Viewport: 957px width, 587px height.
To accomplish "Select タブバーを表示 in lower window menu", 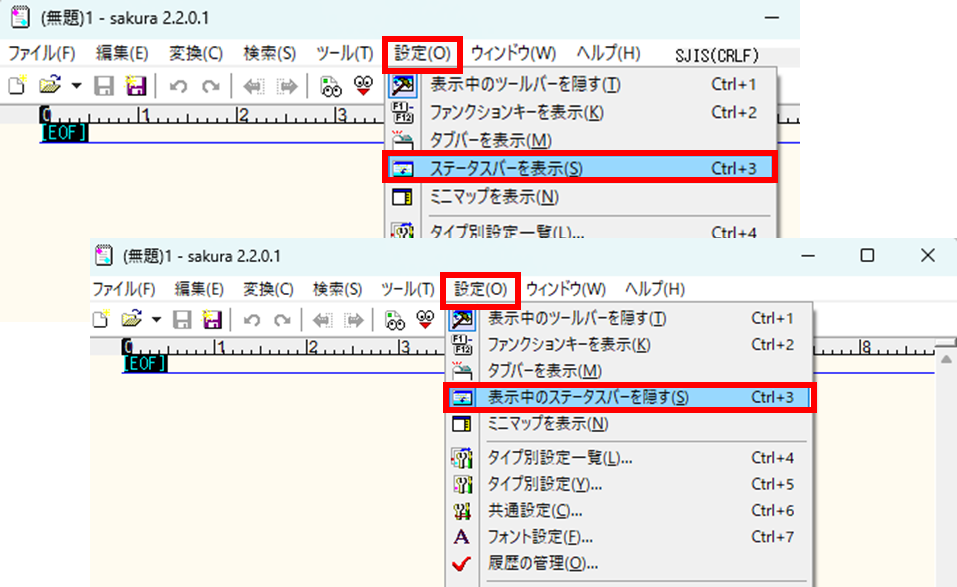I will pyautogui.click(x=630, y=370).
